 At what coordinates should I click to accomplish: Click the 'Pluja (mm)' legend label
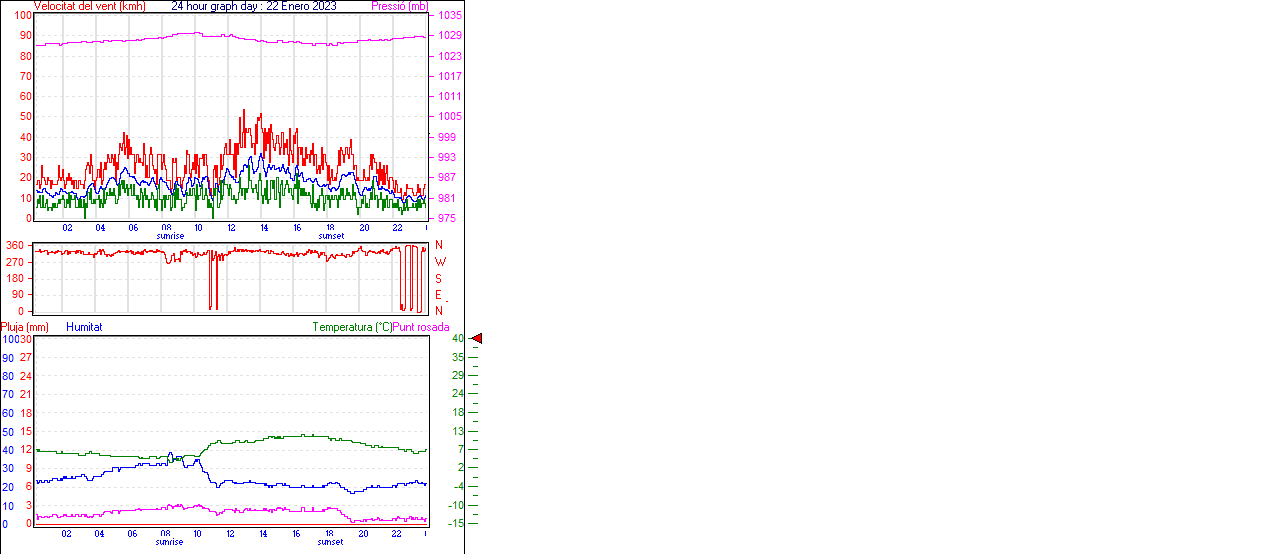point(25,327)
